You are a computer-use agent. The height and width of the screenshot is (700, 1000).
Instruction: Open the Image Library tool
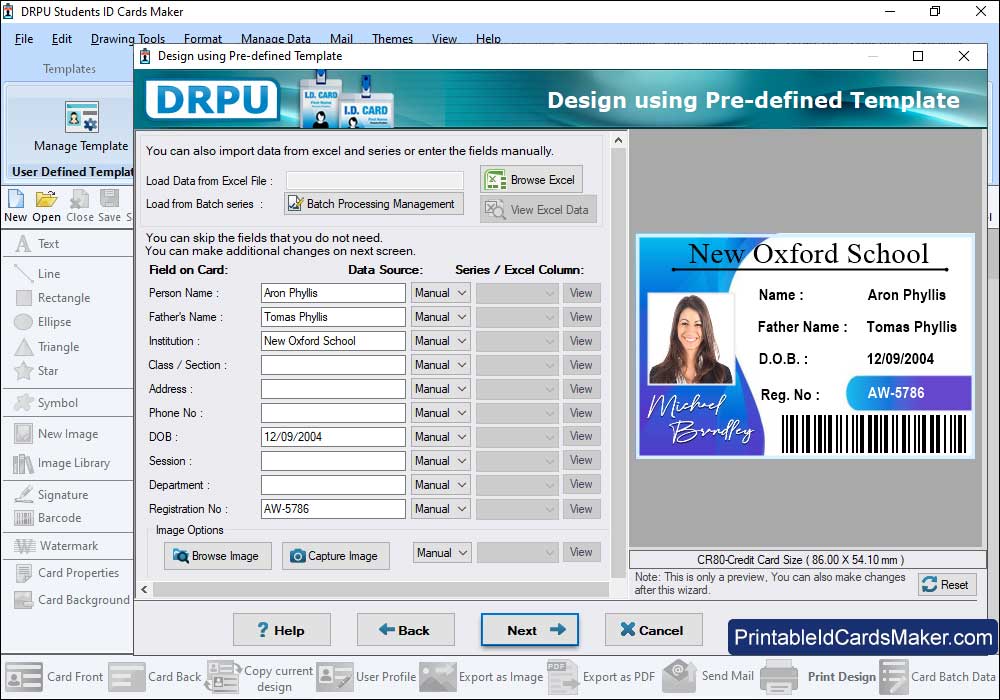pyautogui.click(x=73, y=463)
